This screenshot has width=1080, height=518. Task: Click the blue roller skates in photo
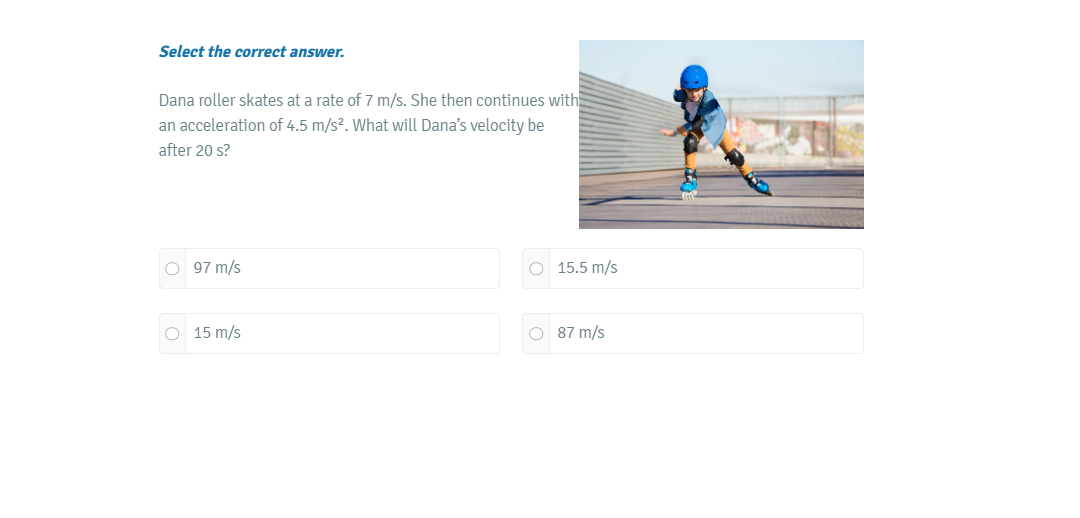723,185
